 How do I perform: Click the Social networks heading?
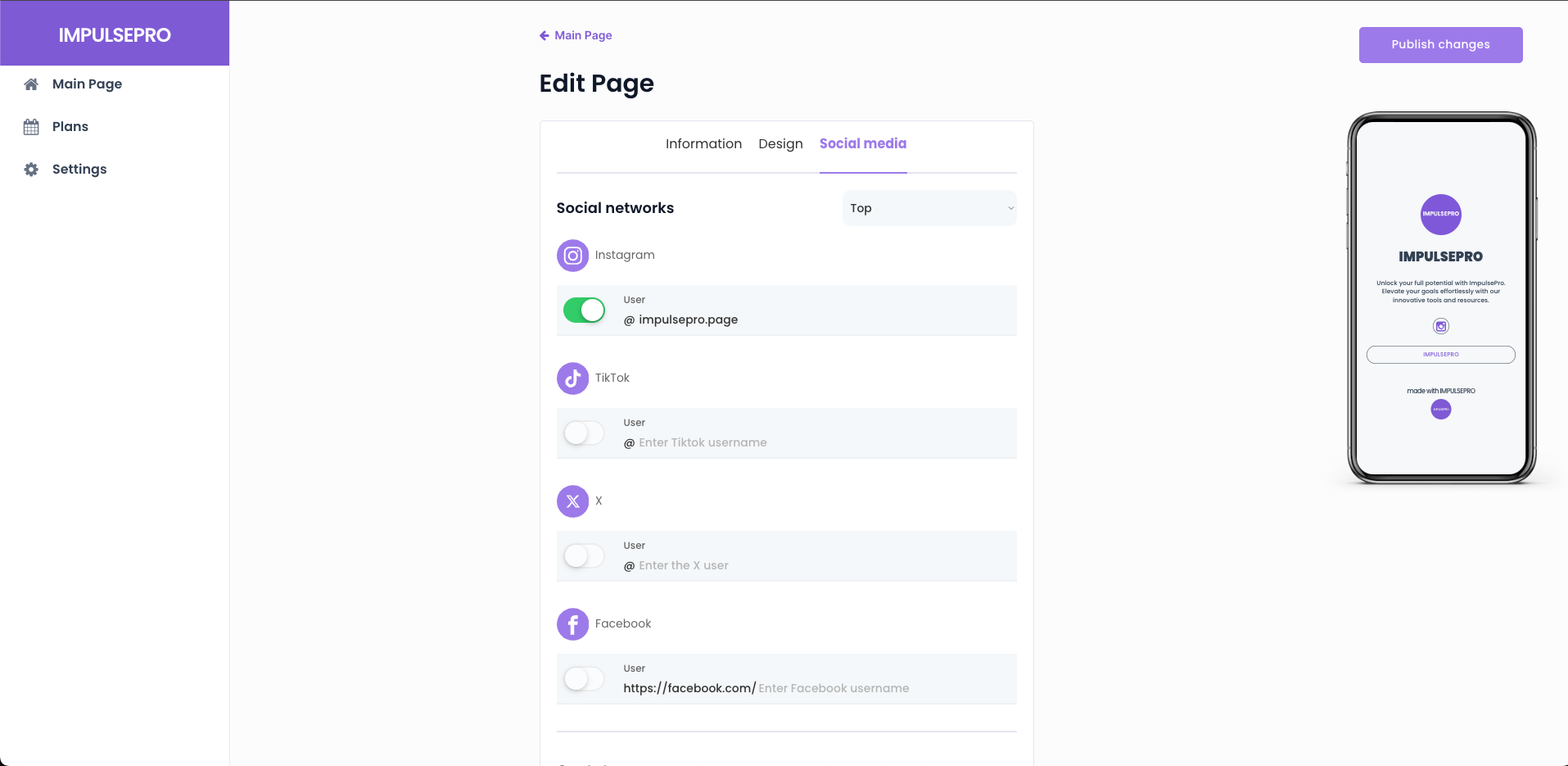616,208
